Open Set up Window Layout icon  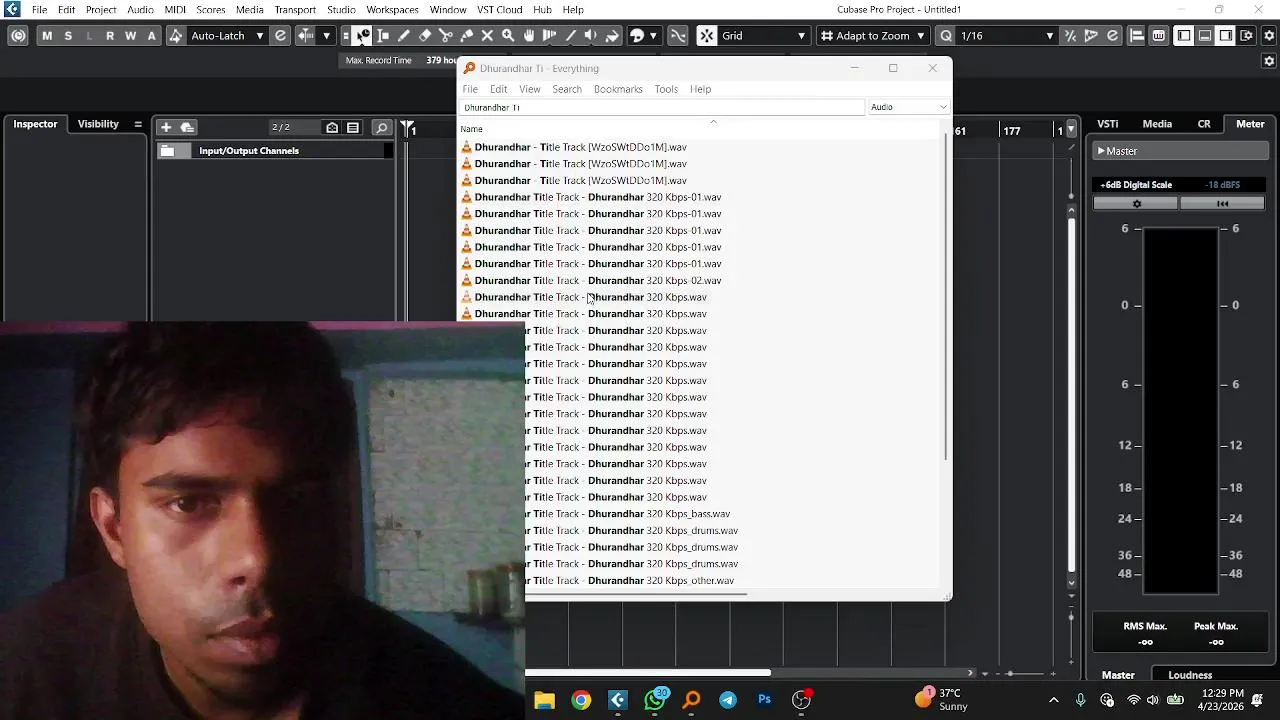[x=1247, y=35]
